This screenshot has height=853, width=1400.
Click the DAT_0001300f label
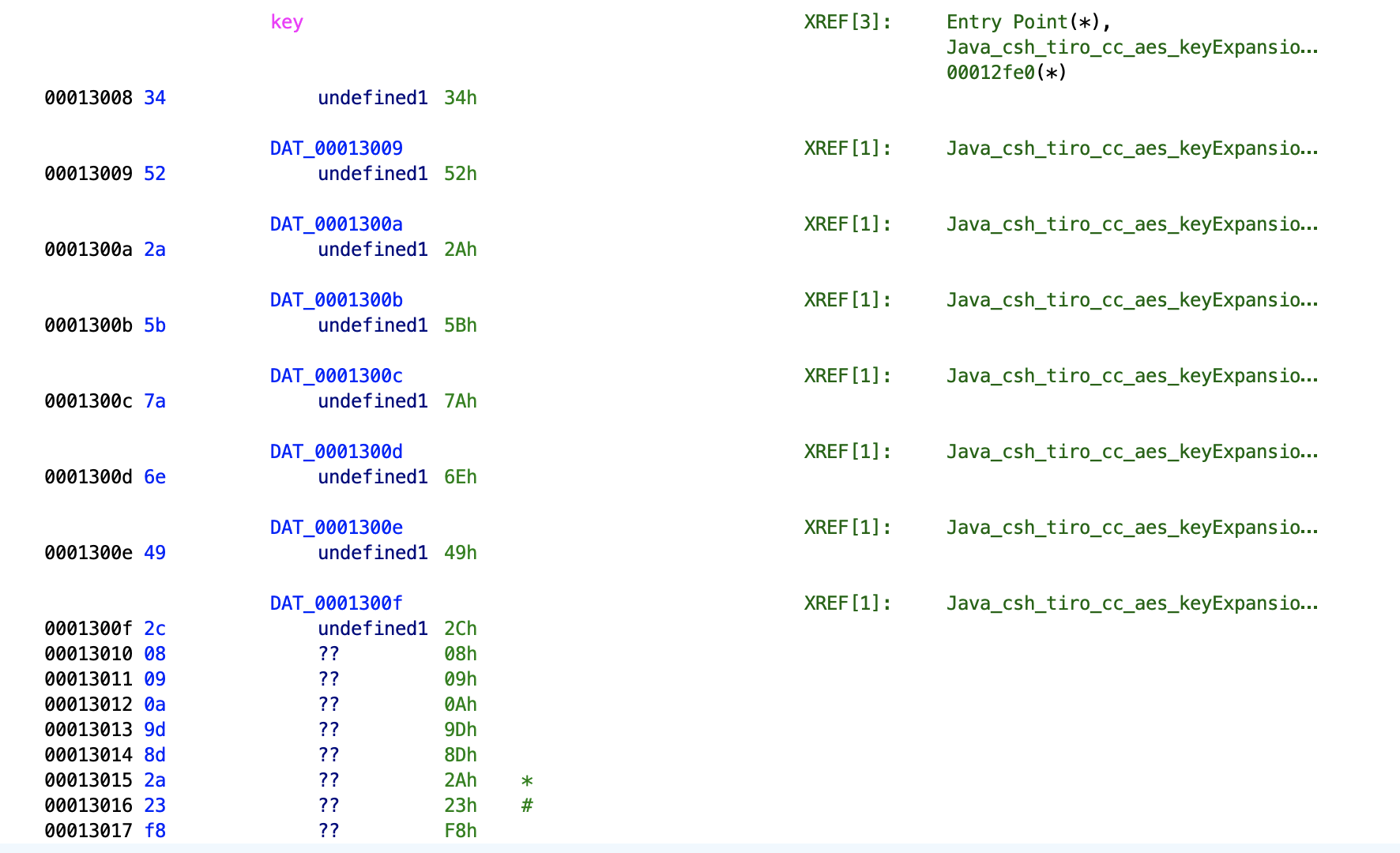pos(336,603)
